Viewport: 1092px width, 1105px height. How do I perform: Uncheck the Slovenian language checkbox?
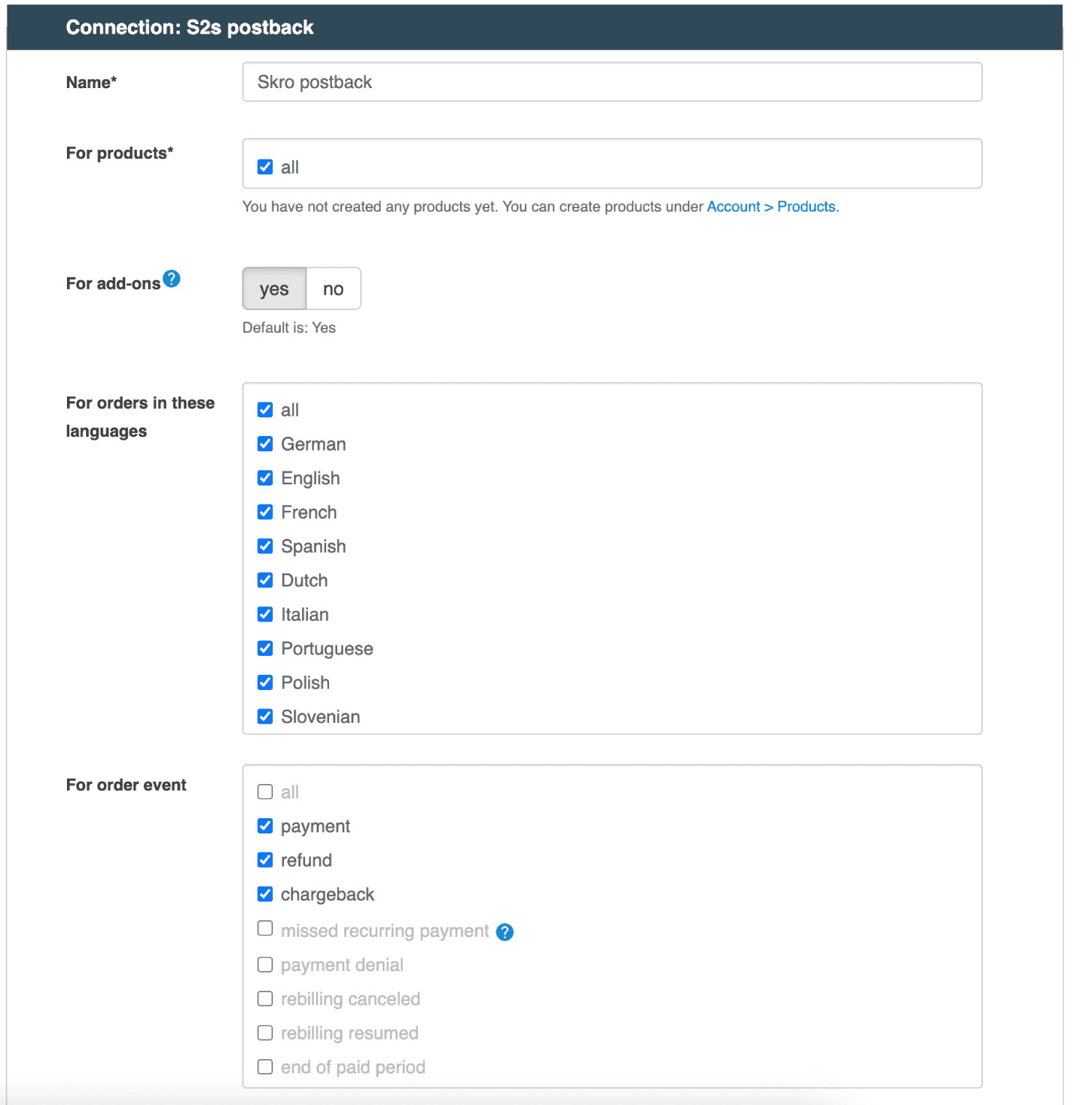pyautogui.click(x=265, y=717)
